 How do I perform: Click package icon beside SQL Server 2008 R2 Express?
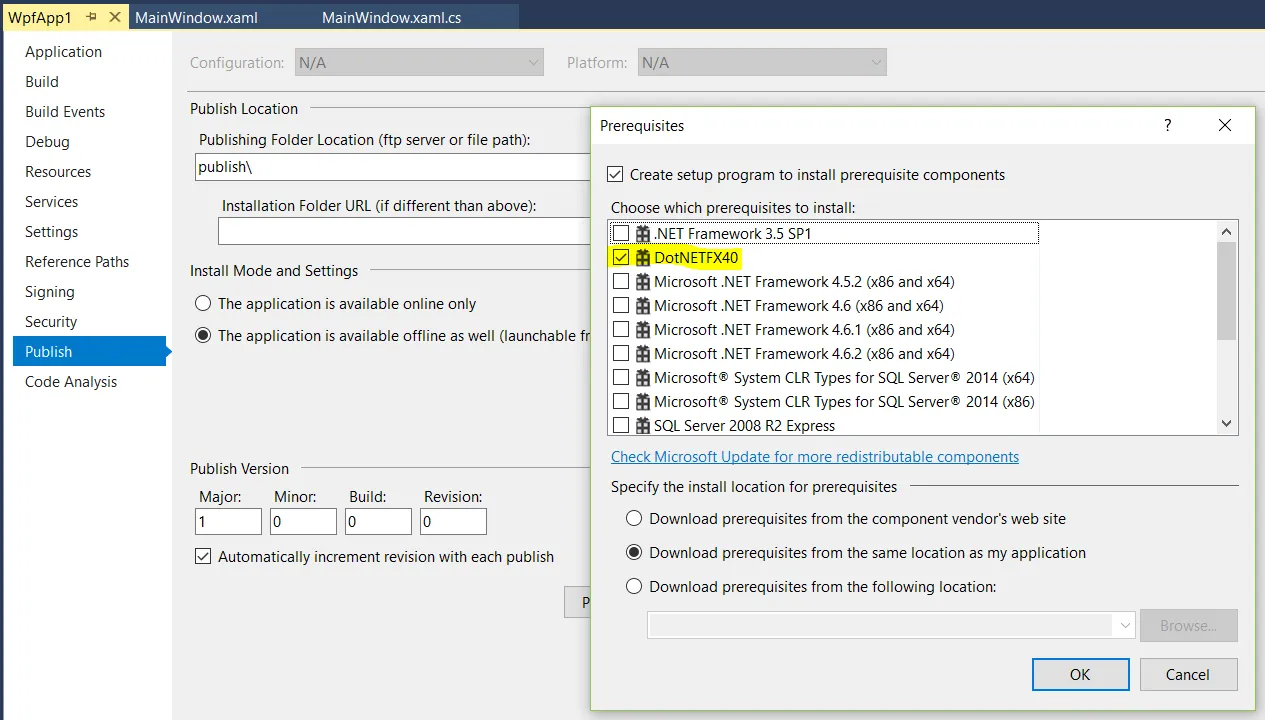pos(643,426)
